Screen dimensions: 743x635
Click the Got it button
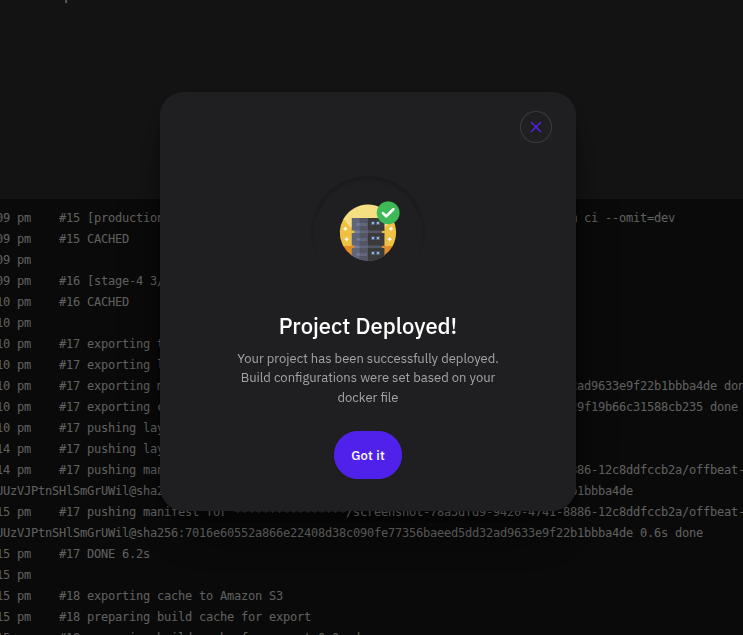[368, 455]
